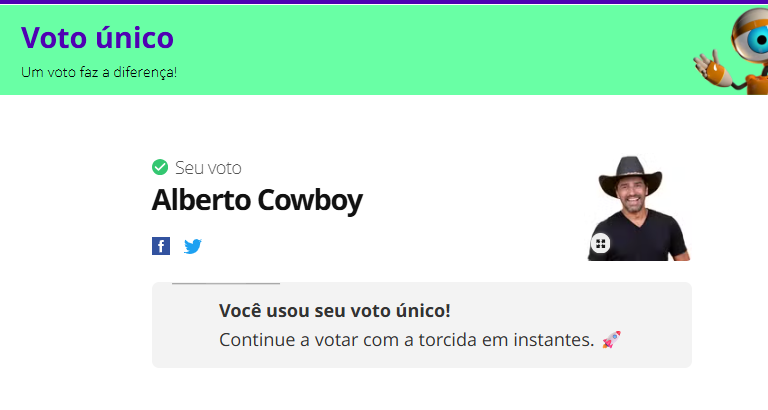
Task: Share the vote on Facebook
Action: coord(161,246)
